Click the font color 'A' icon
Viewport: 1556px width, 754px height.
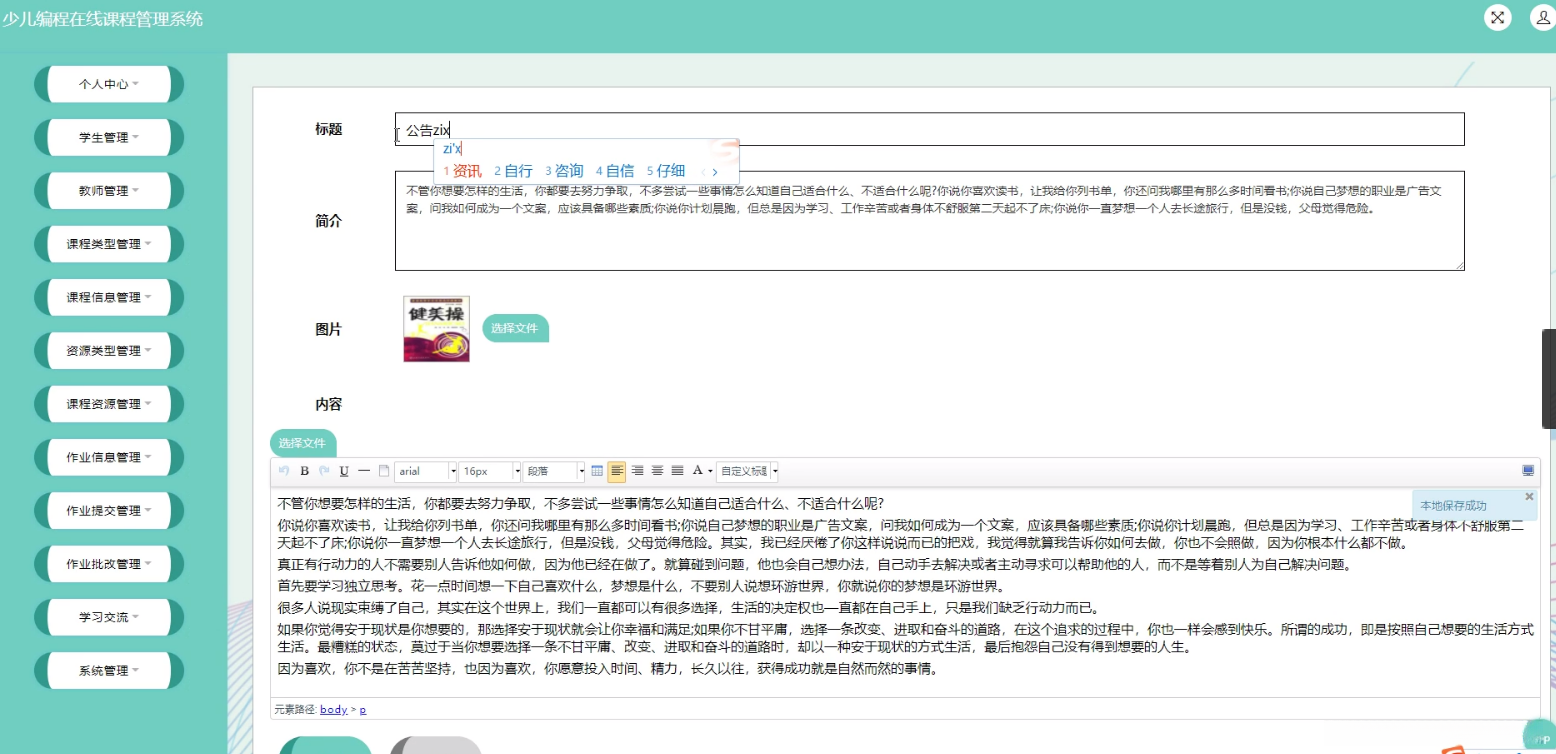[697, 471]
